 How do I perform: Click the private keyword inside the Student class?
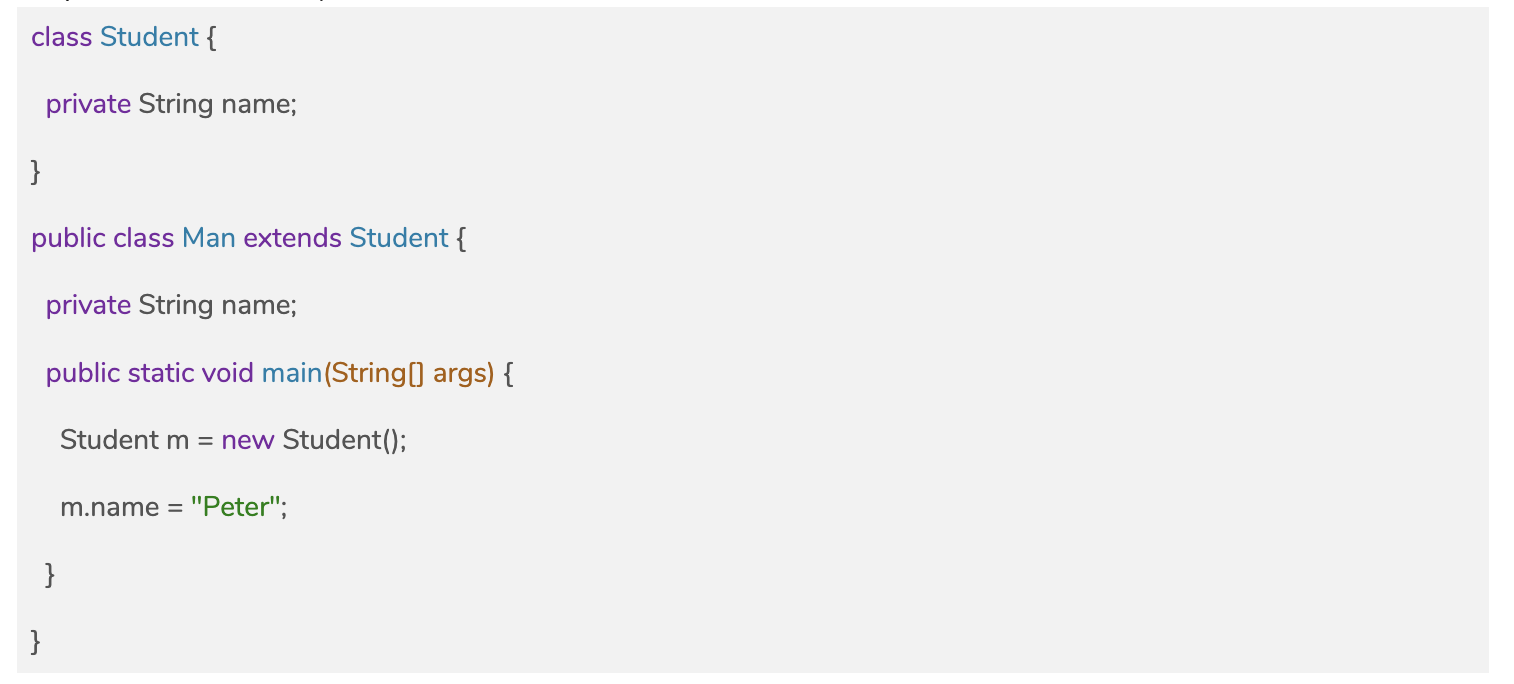point(88,104)
